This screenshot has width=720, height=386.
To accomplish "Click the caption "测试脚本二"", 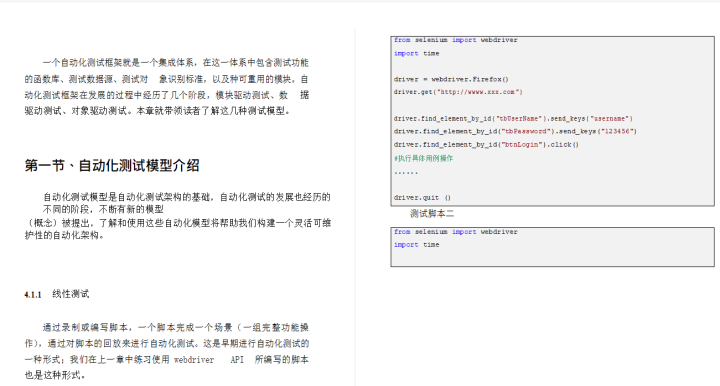I will pos(432,213).
